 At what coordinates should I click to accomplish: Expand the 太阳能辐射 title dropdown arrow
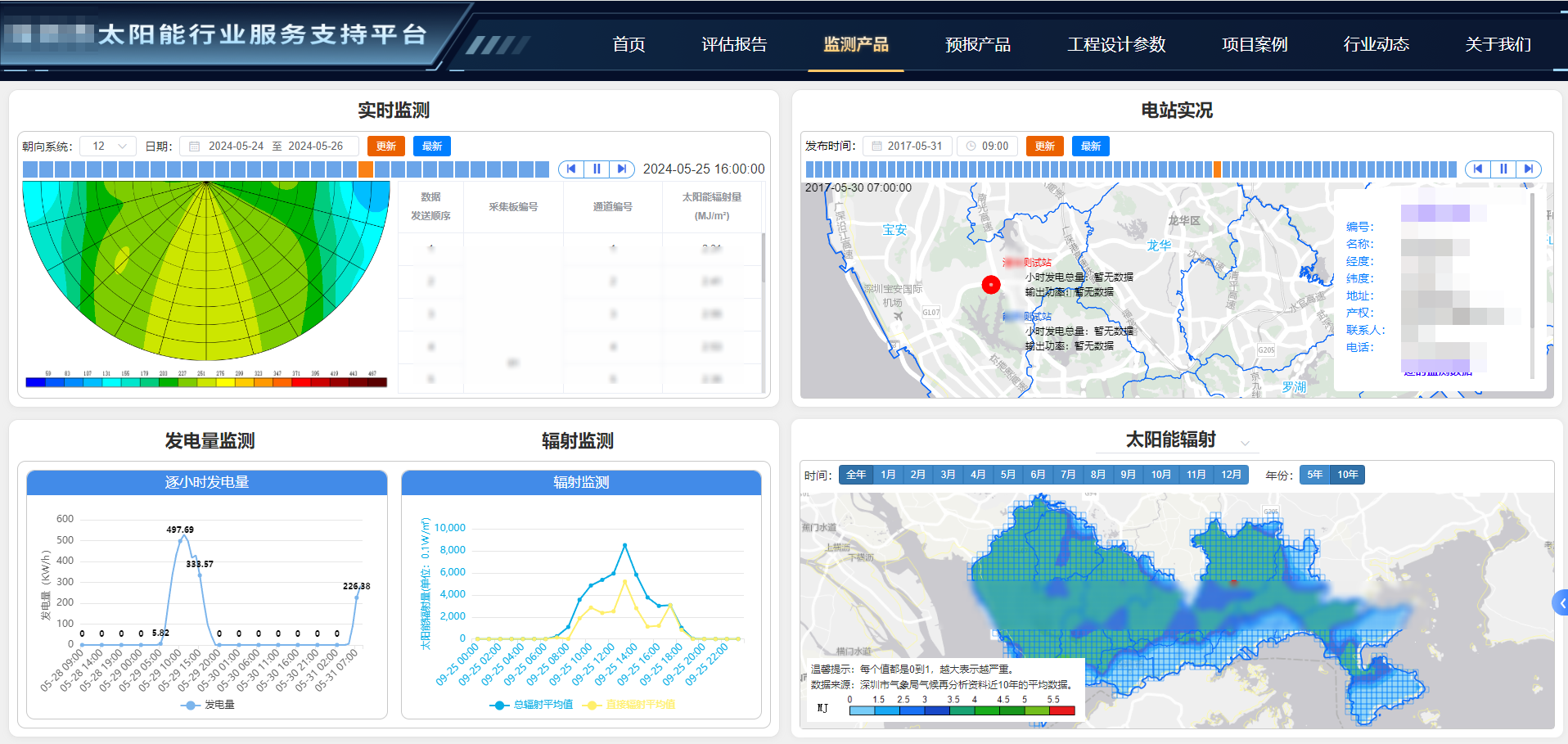(1245, 443)
